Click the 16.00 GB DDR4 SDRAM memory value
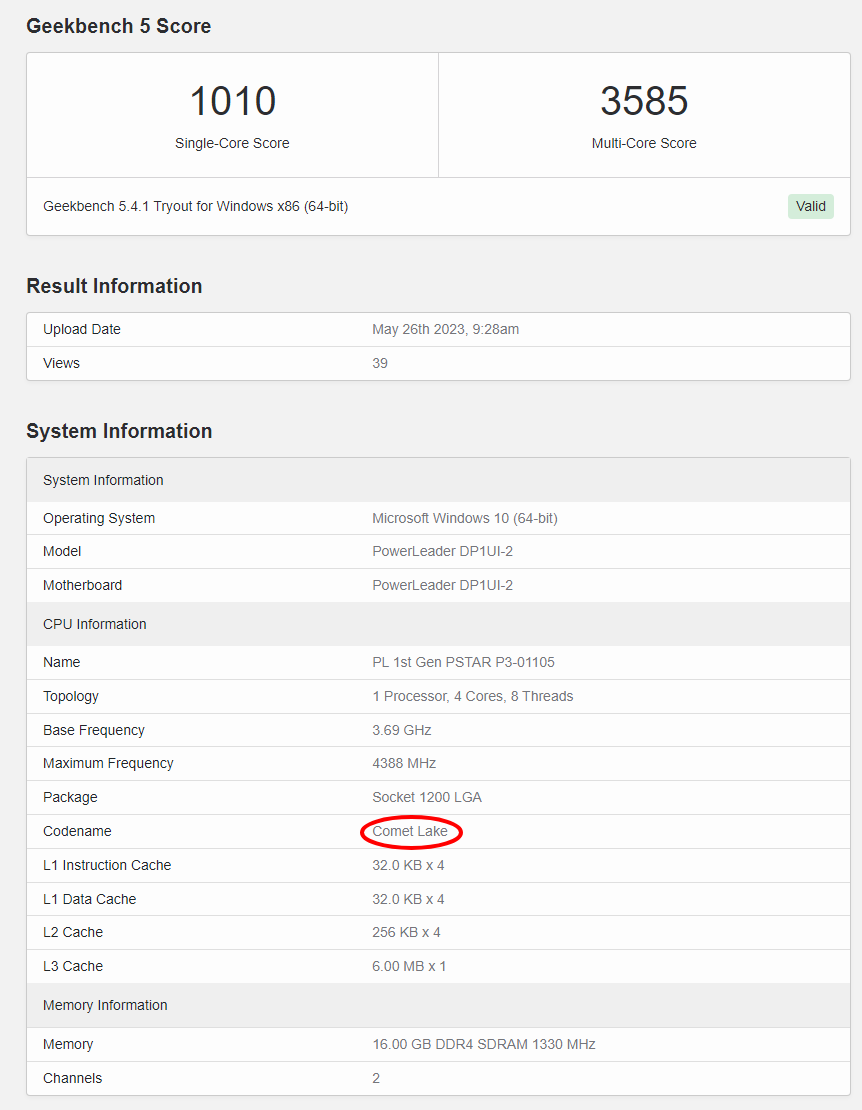The image size is (862, 1110). tap(483, 1044)
